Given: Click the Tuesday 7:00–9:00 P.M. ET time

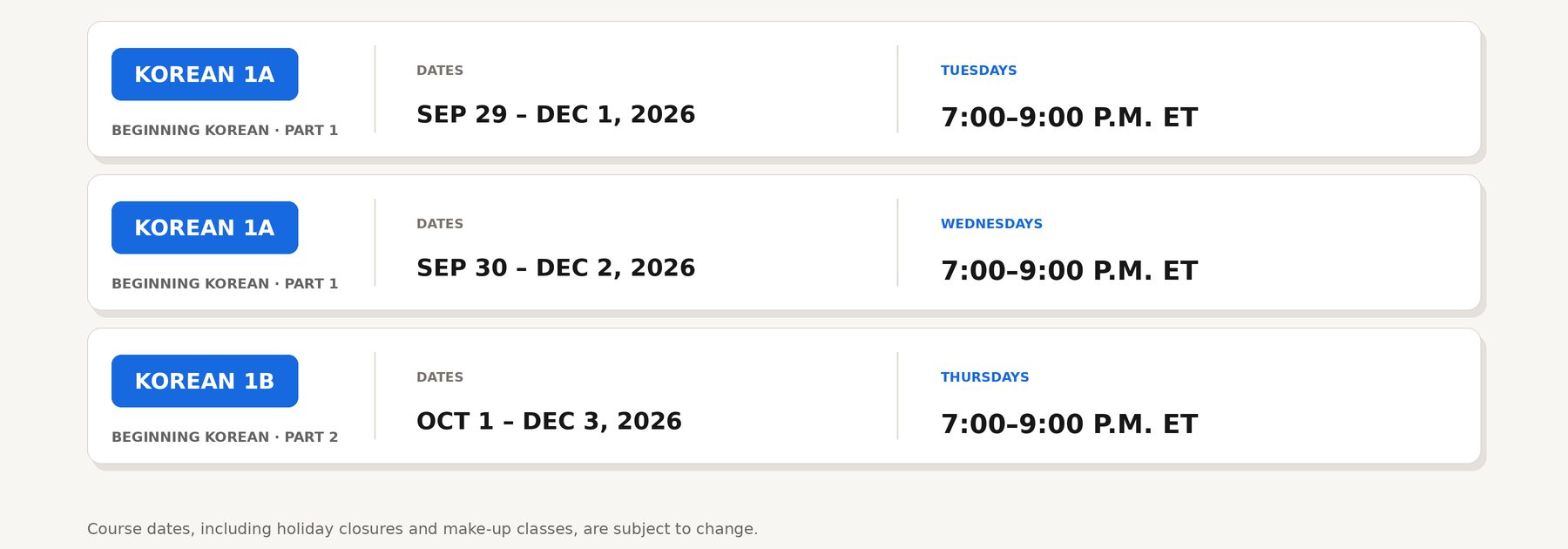Looking at the screenshot, I should [1070, 117].
